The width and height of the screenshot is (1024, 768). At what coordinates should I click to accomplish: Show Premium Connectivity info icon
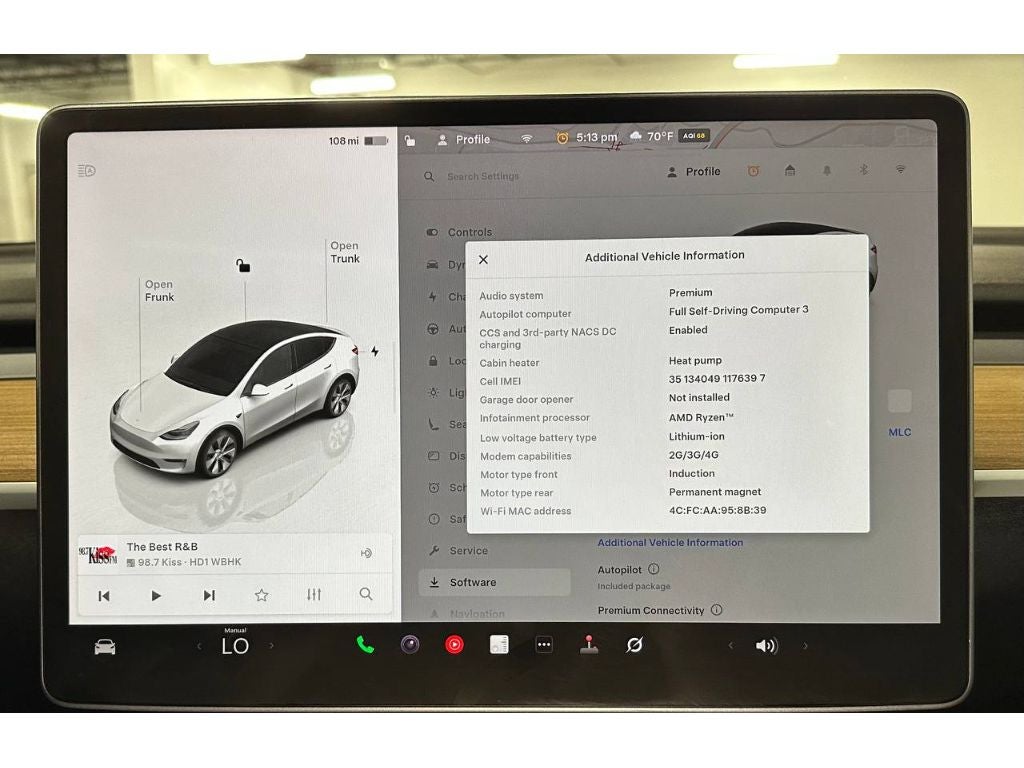(x=716, y=609)
